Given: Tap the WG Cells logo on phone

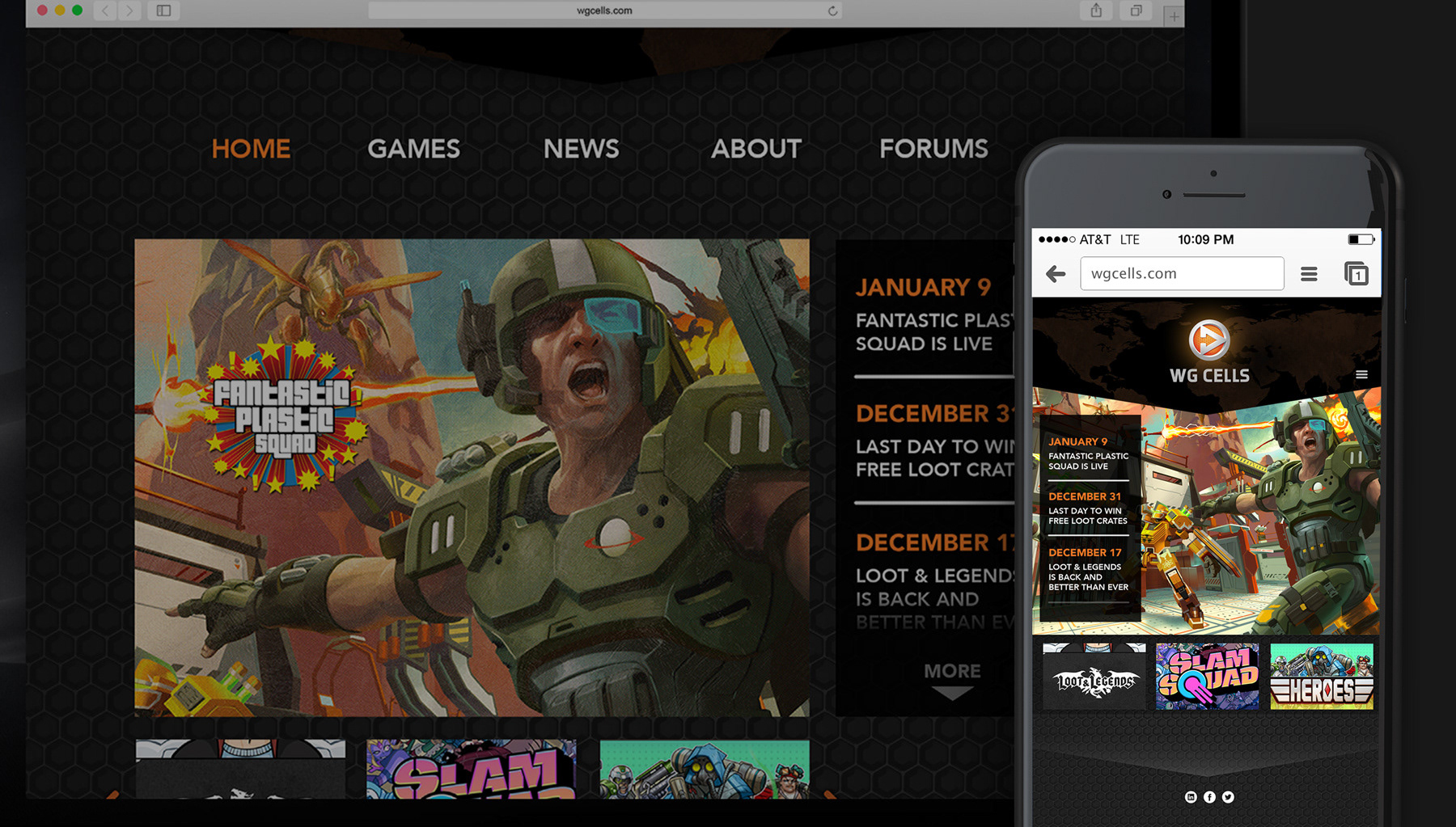Looking at the screenshot, I should click(x=1209, y=352).
